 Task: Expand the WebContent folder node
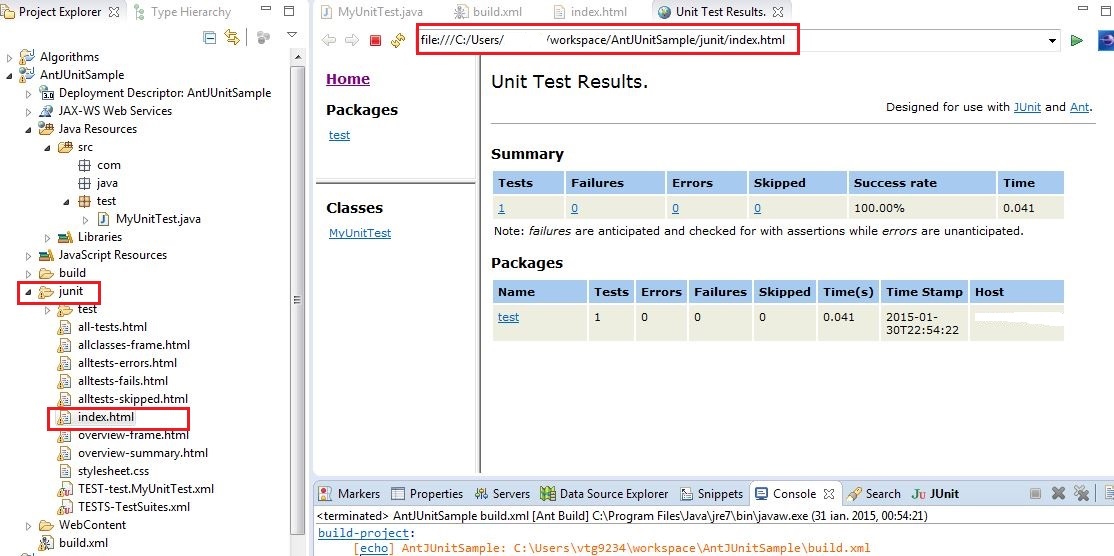(27, 525)
